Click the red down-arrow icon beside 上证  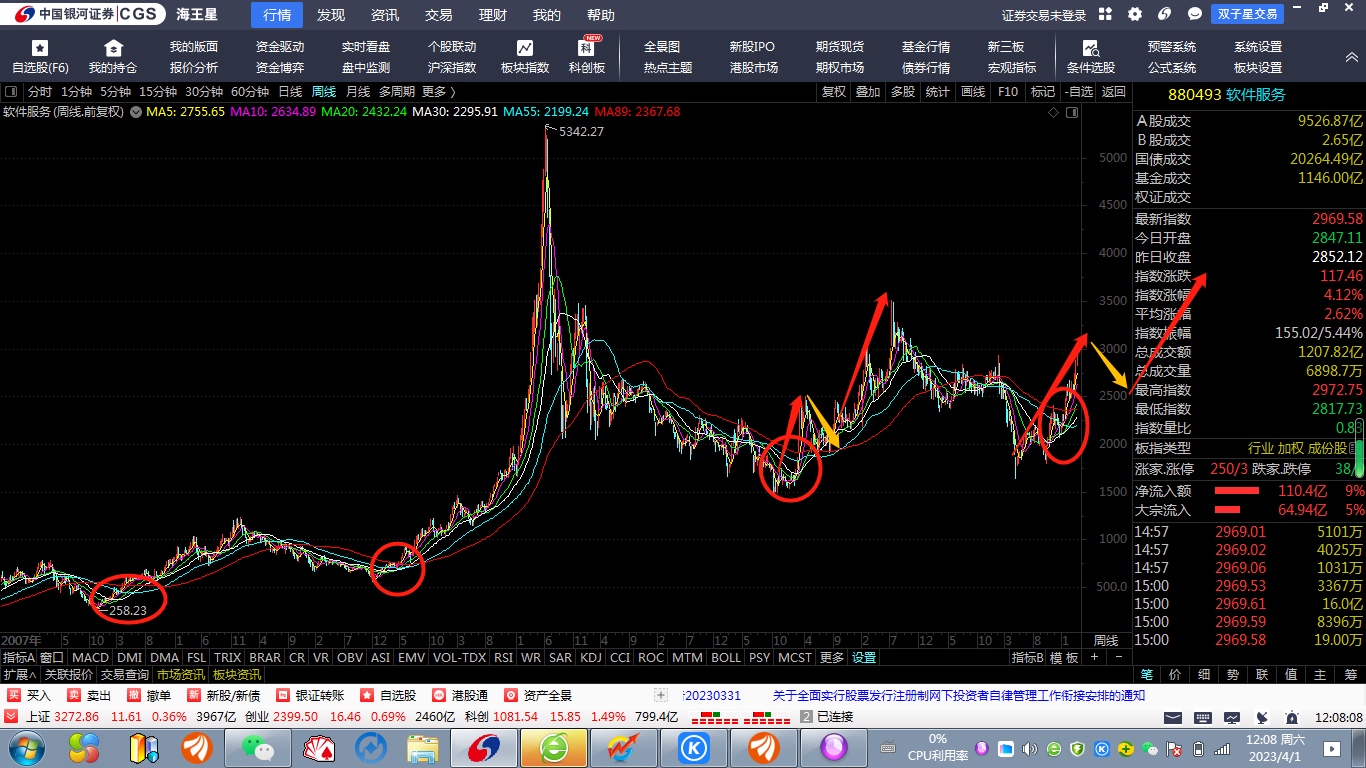tap(13, 716)
